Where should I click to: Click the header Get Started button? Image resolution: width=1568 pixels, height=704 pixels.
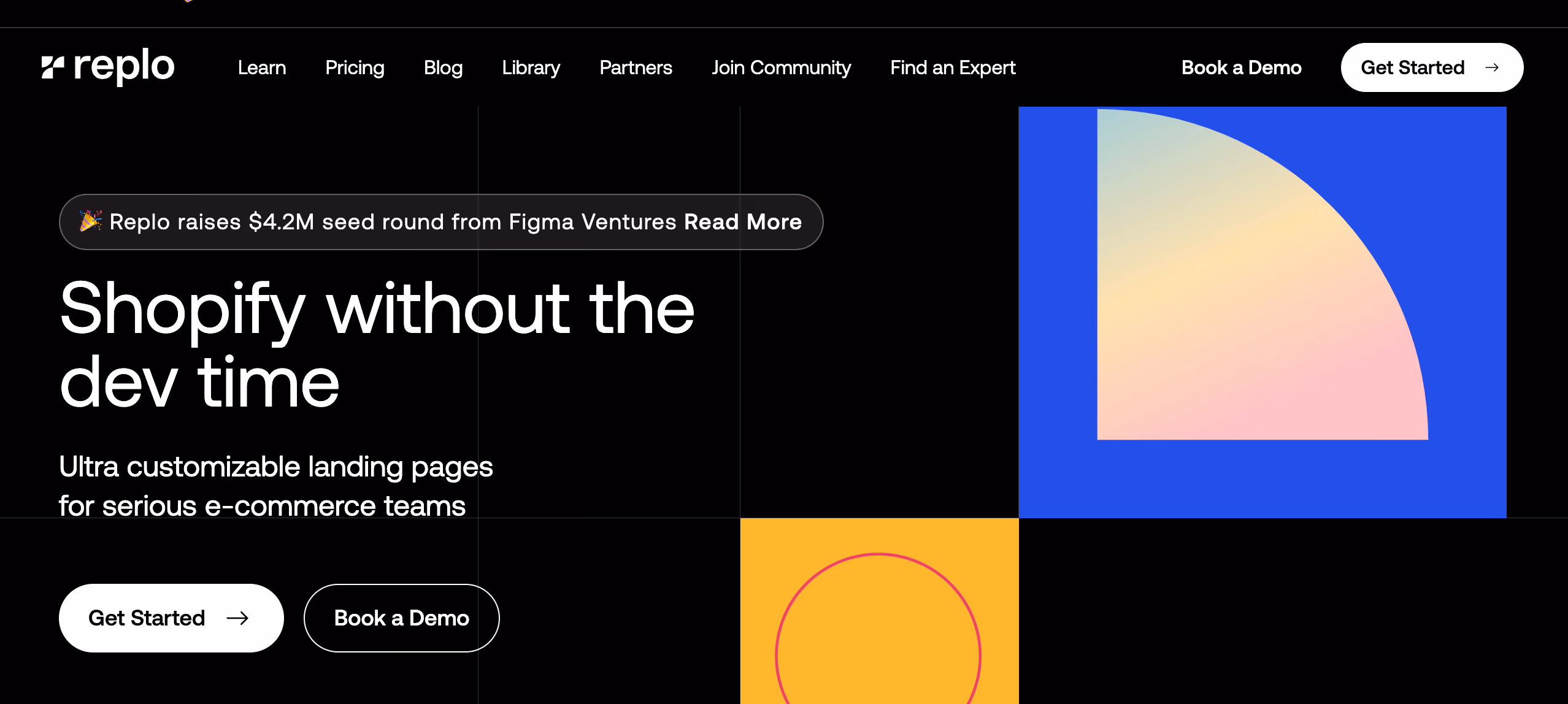point(1432,67)
